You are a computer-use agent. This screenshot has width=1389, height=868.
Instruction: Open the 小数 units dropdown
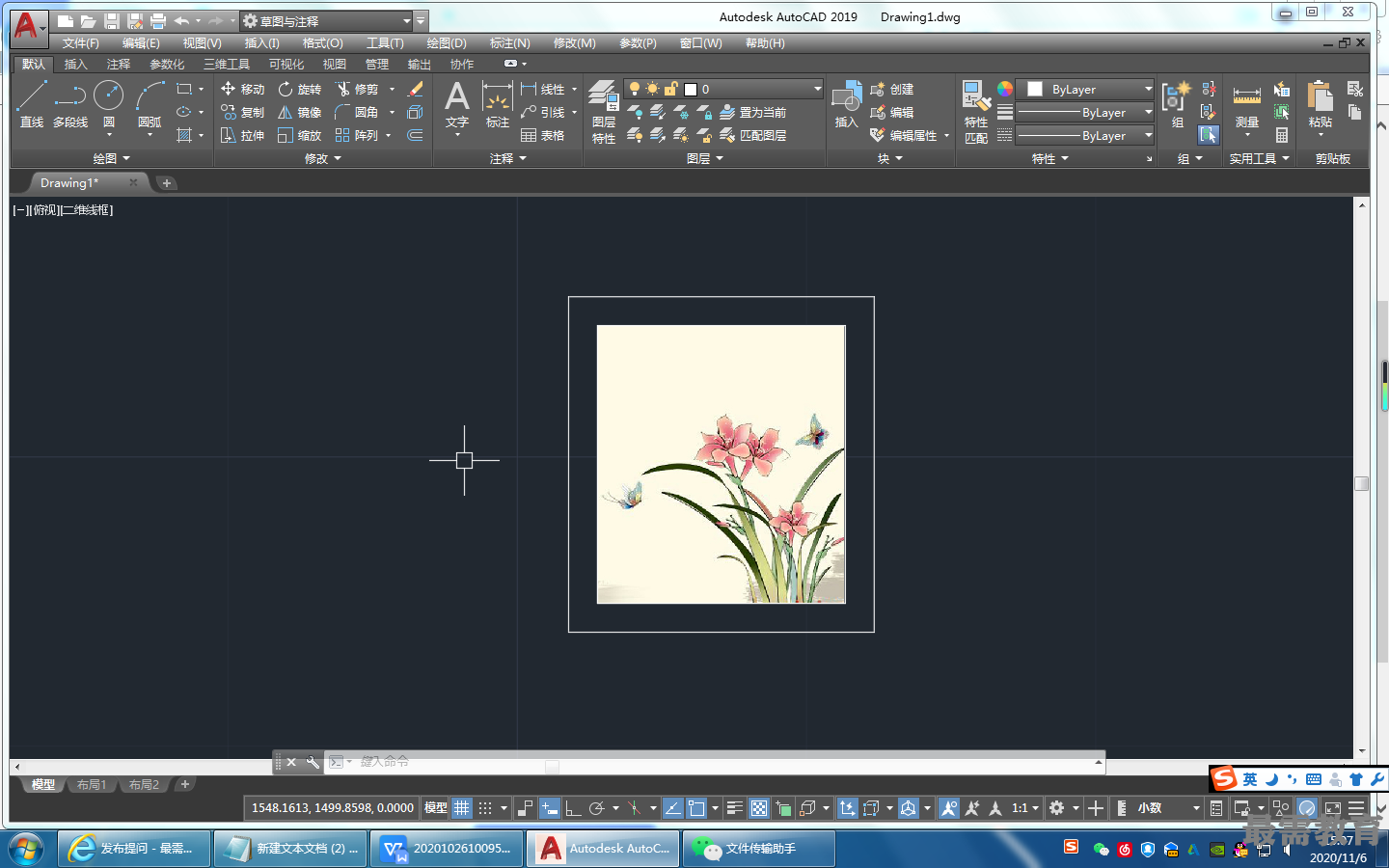[x=1168, y=808]
